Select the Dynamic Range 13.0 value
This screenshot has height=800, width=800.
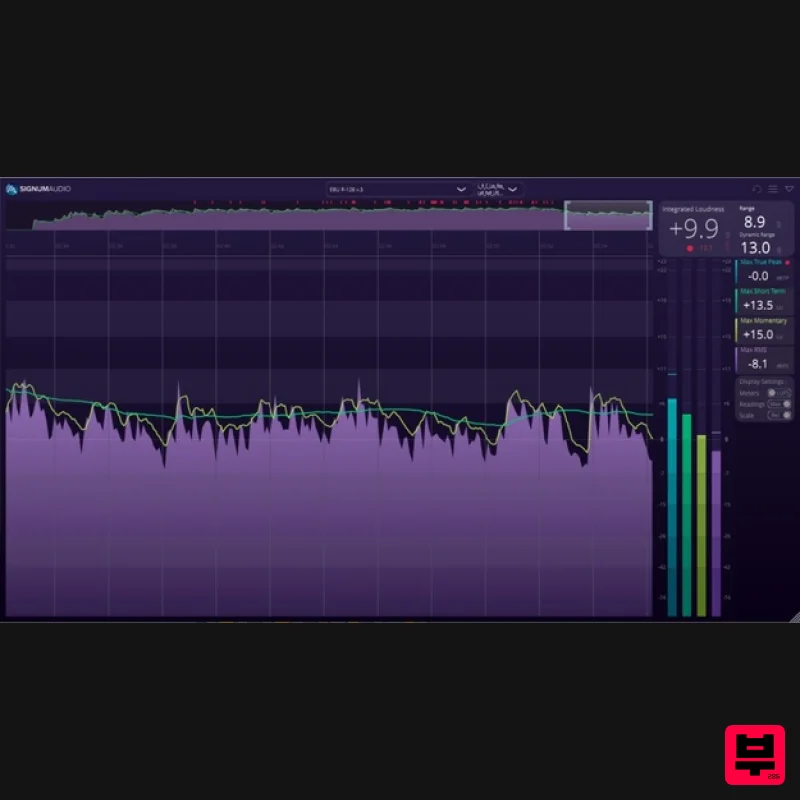point(758,246)
